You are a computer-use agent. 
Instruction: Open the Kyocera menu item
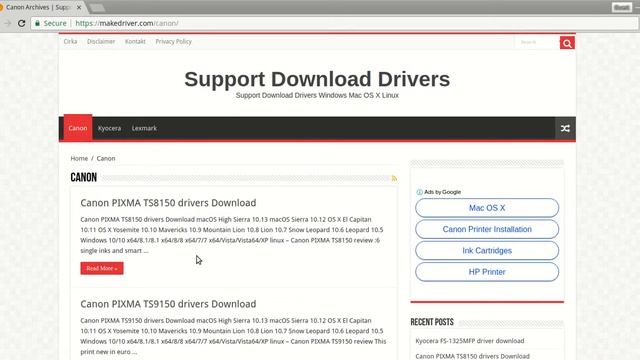(109, 128)
